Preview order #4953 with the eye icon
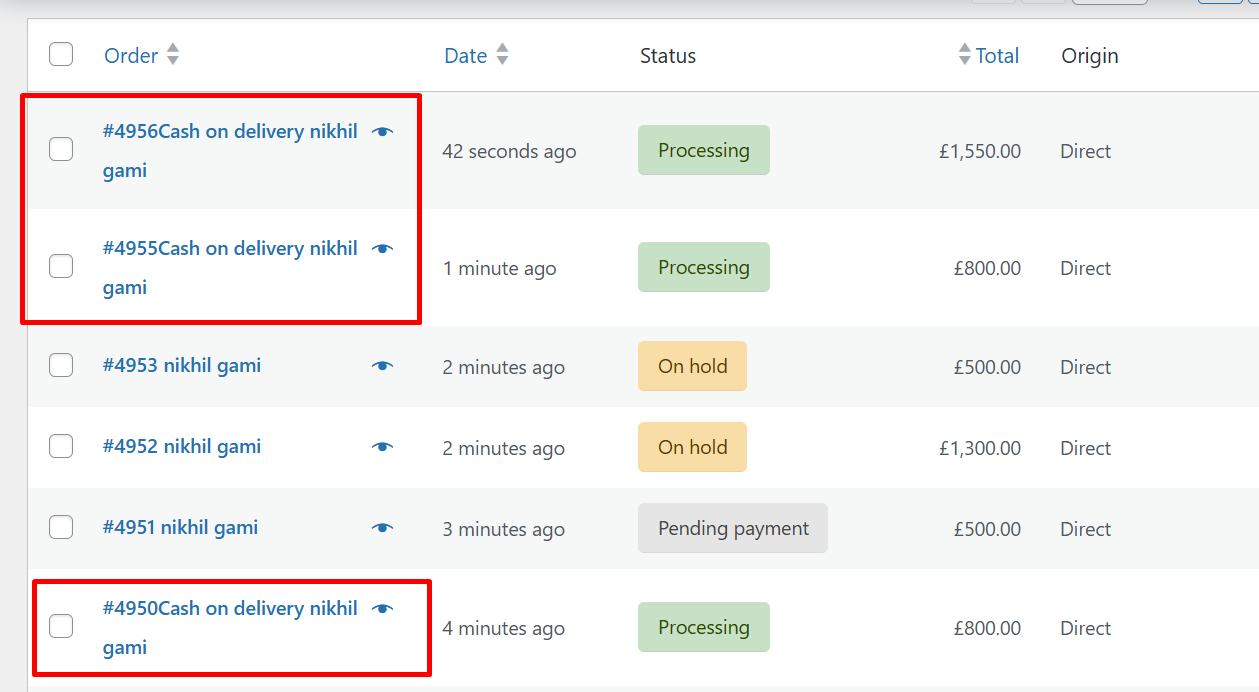This screenshot has height=692, width=1259. click(x=382, y=366)
